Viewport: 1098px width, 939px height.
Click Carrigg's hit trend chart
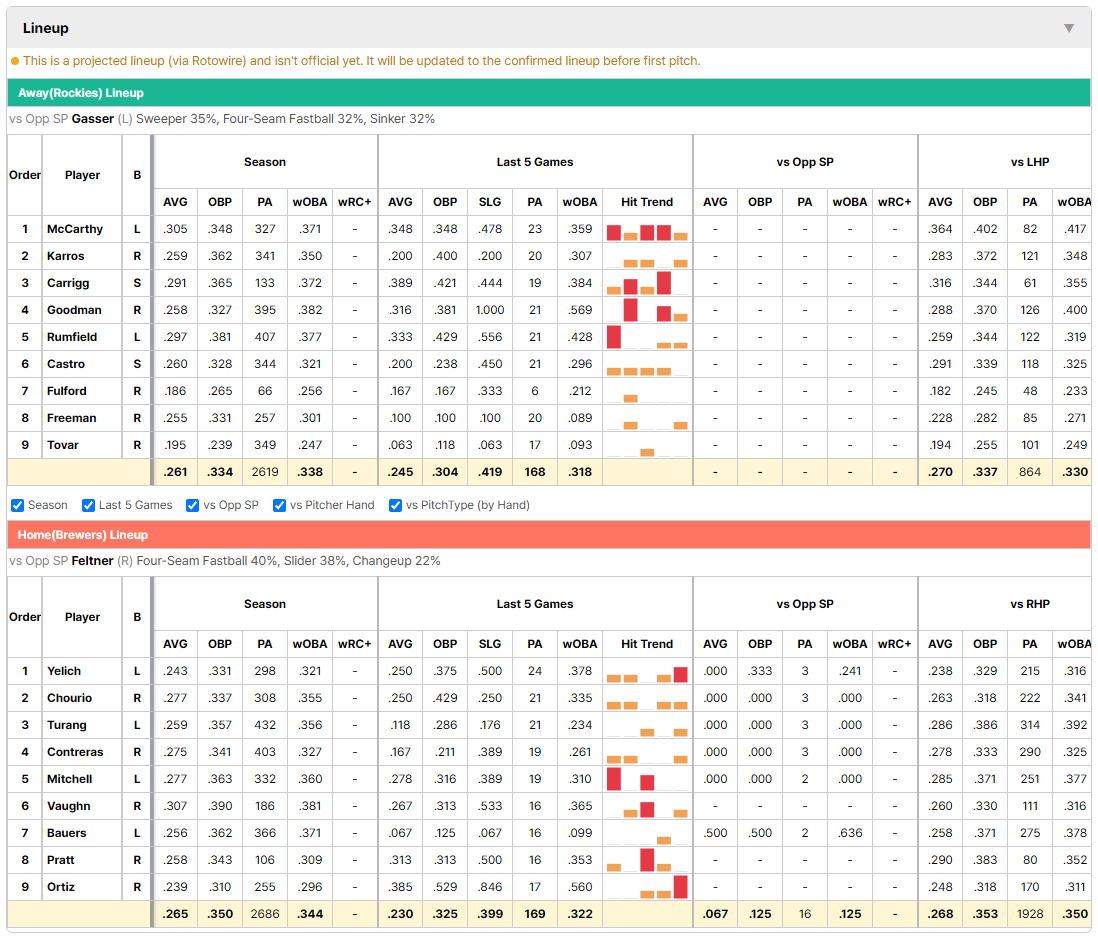(647, 284)
